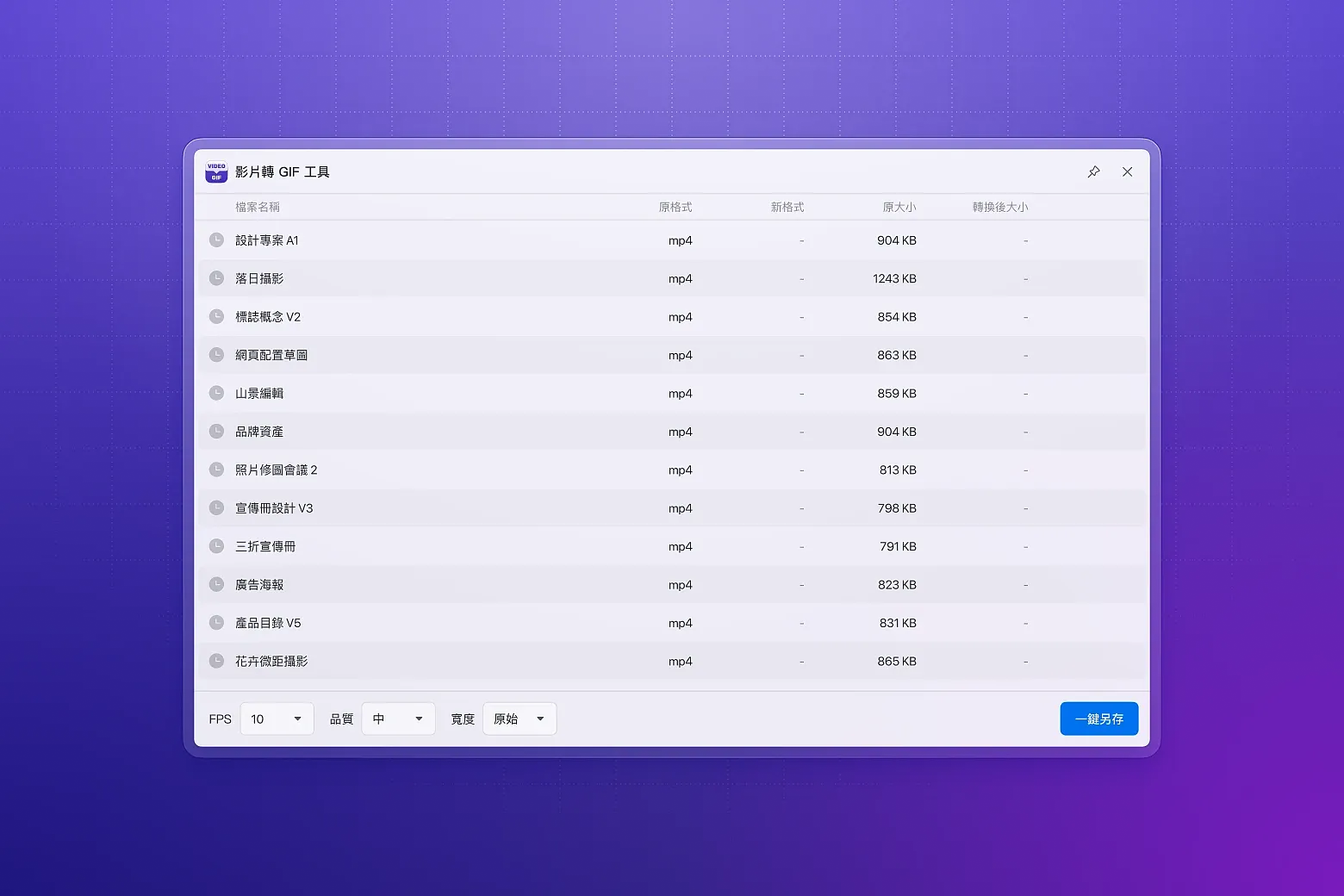Image resolution: width=1344 pixels, height=896 pixels.
Task: Click the 823 KB size value
Action: coord(897,584)
